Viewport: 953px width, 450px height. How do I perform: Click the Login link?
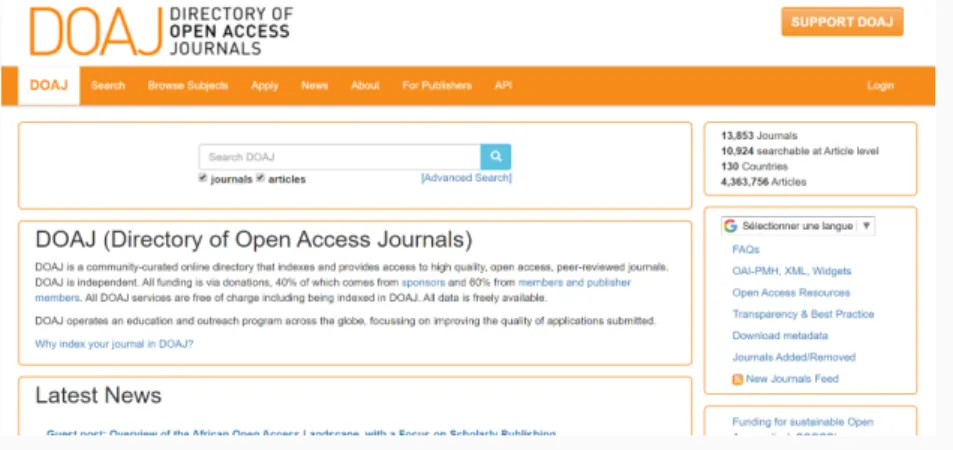pyautogui.click(x=880, y=86)
